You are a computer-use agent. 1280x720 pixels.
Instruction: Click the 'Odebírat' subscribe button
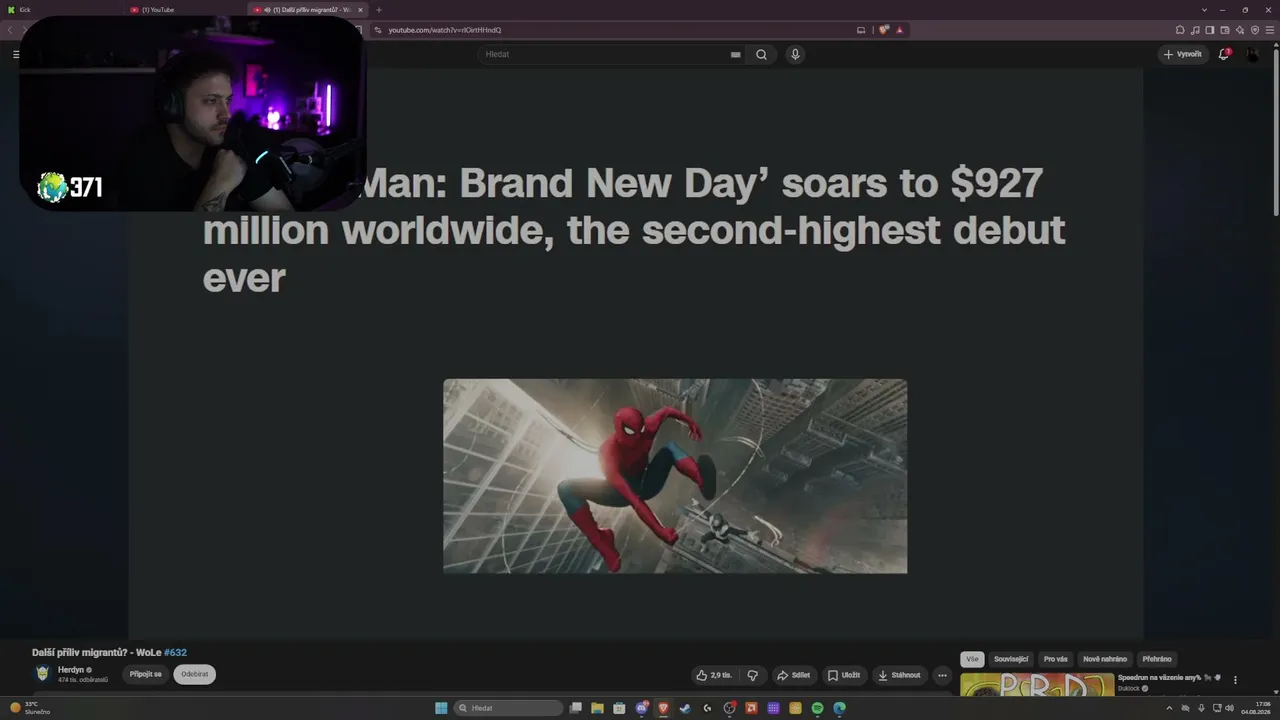pyautogui.click(x=195, y=674)
